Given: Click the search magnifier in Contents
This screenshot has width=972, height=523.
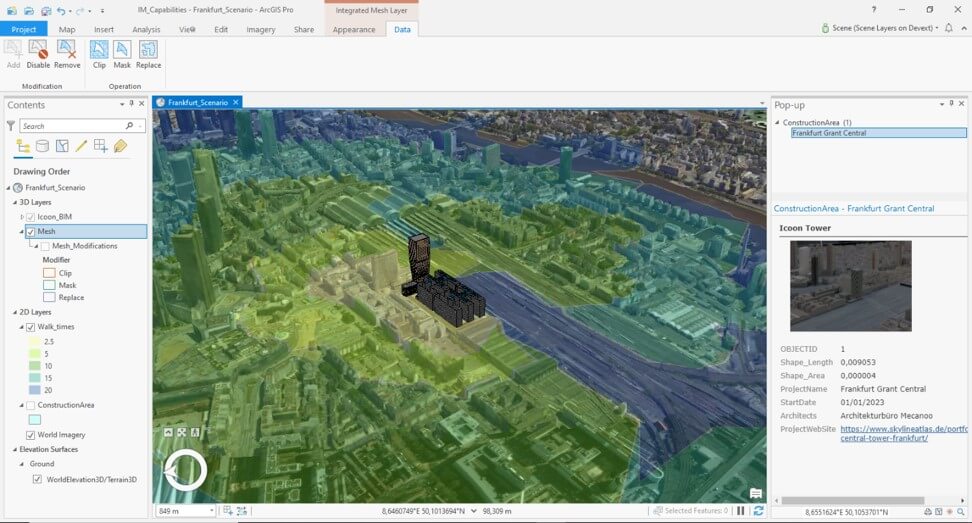Looking at the screenshot, I should click(129, 126).
